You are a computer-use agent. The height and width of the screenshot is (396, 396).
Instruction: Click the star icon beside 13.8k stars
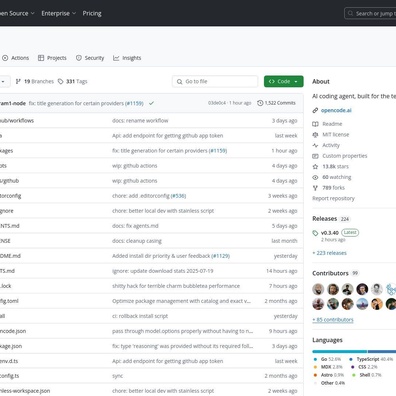(315, 167)
